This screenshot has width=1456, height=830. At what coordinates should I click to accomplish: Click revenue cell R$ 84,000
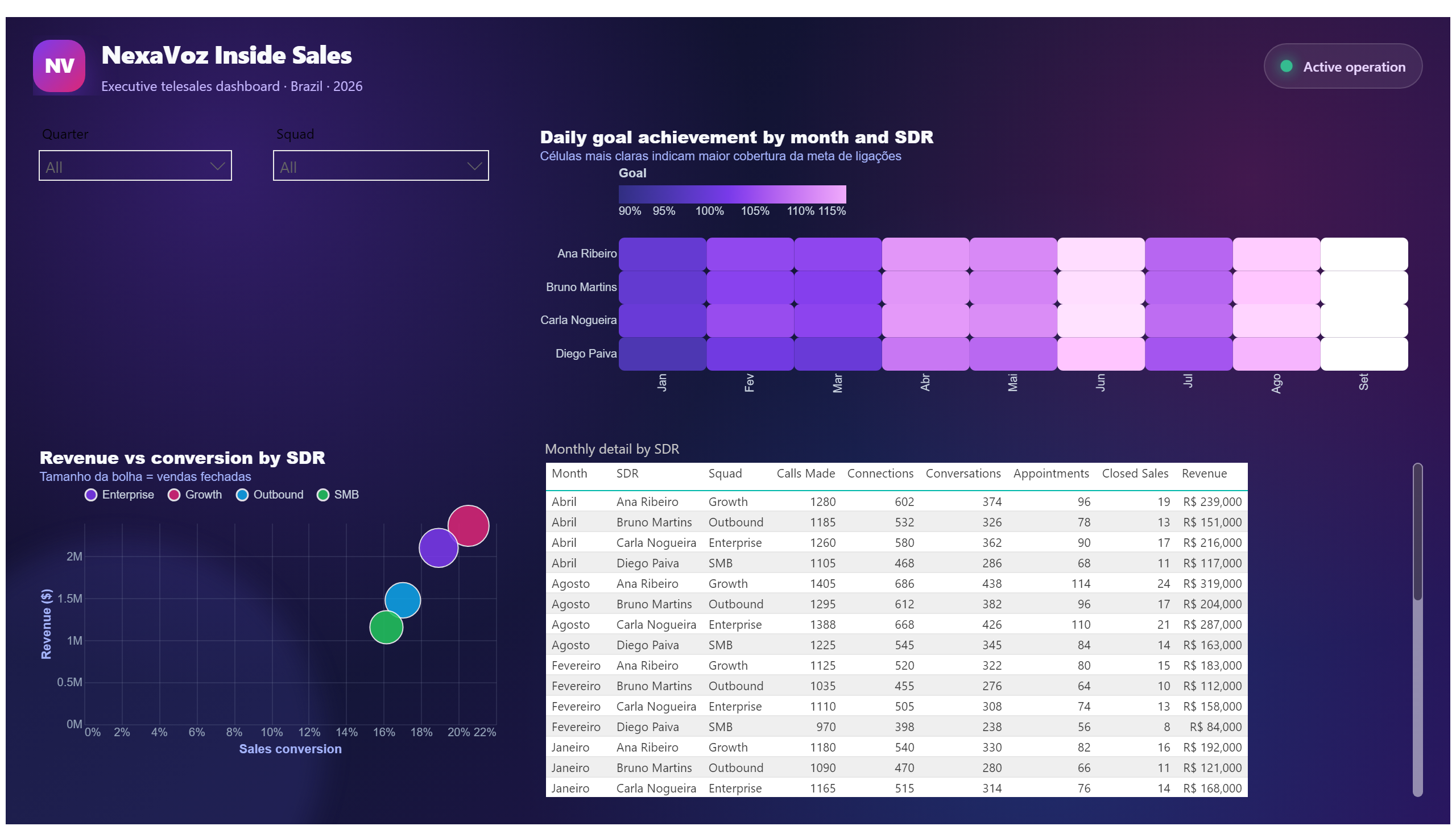[x=1215, y=728]
